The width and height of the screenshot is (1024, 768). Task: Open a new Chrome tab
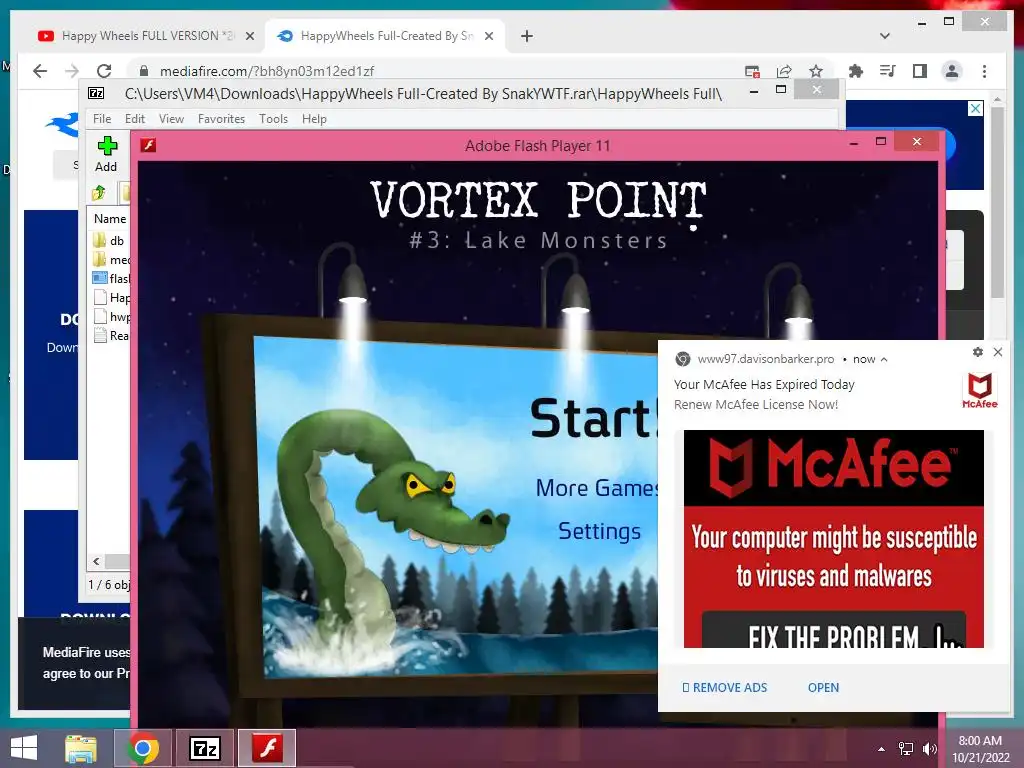point(527,36)
